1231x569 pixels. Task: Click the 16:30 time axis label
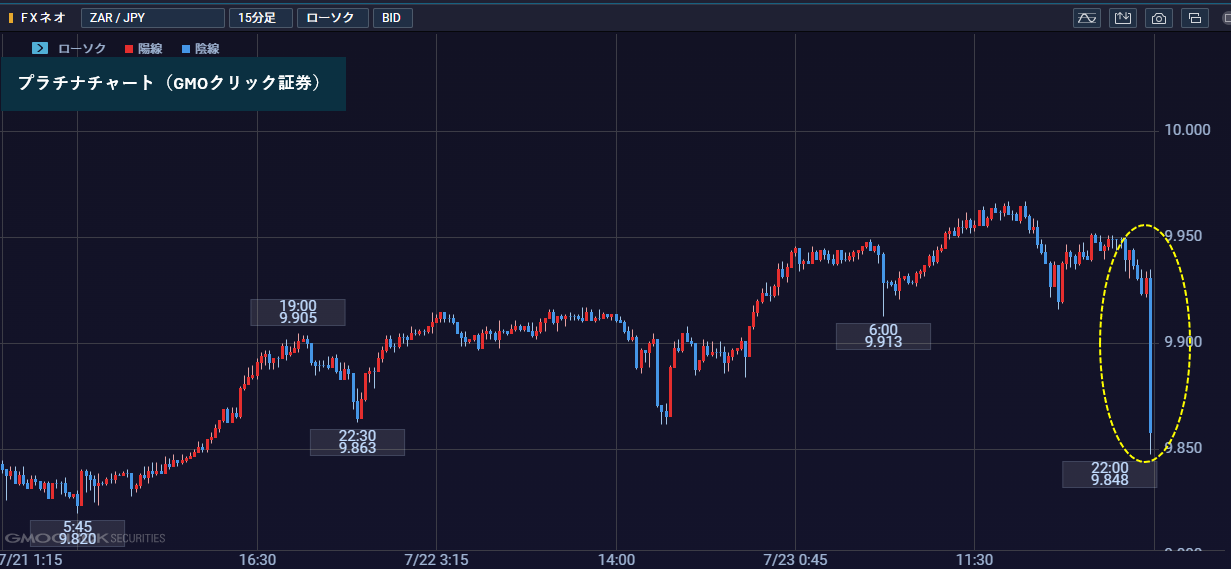[257, 560]
